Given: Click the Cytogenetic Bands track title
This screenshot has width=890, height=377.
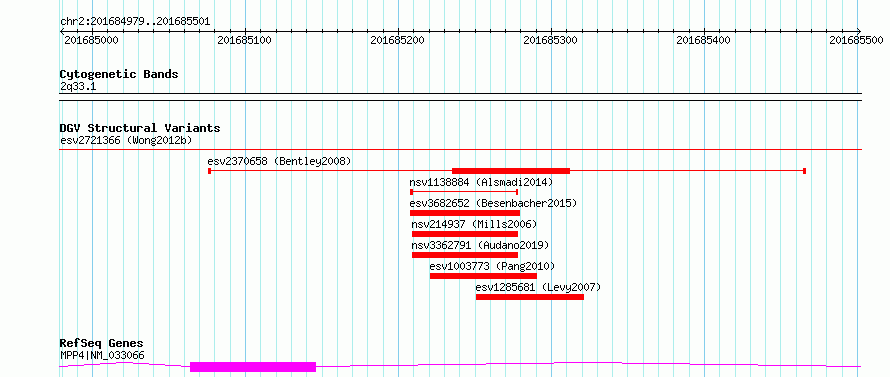Looking at the screenshot, I should click(119, 74).
